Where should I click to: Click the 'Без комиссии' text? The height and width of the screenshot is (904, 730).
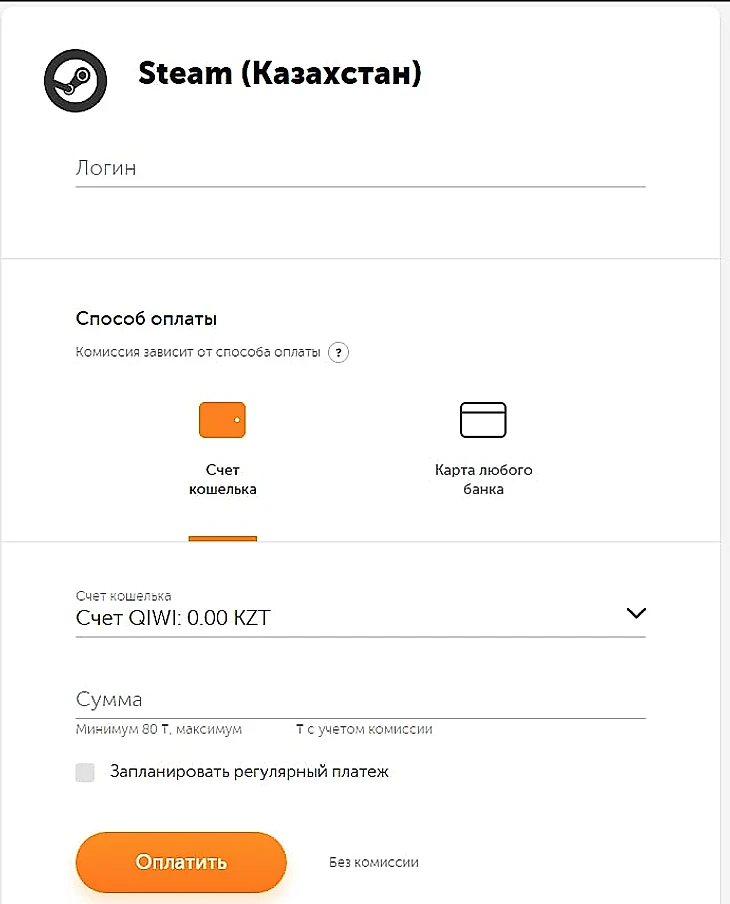pyautogui.click(x=374, y=862)
